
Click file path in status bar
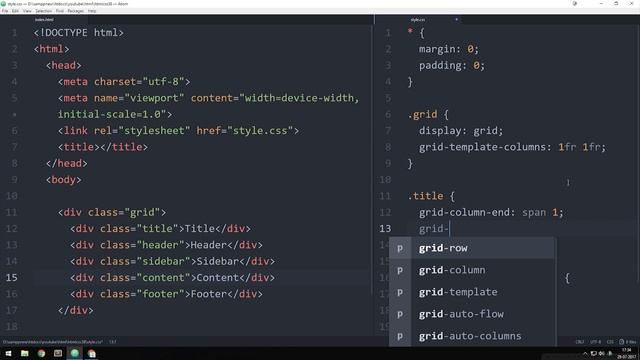click(53, 342)
